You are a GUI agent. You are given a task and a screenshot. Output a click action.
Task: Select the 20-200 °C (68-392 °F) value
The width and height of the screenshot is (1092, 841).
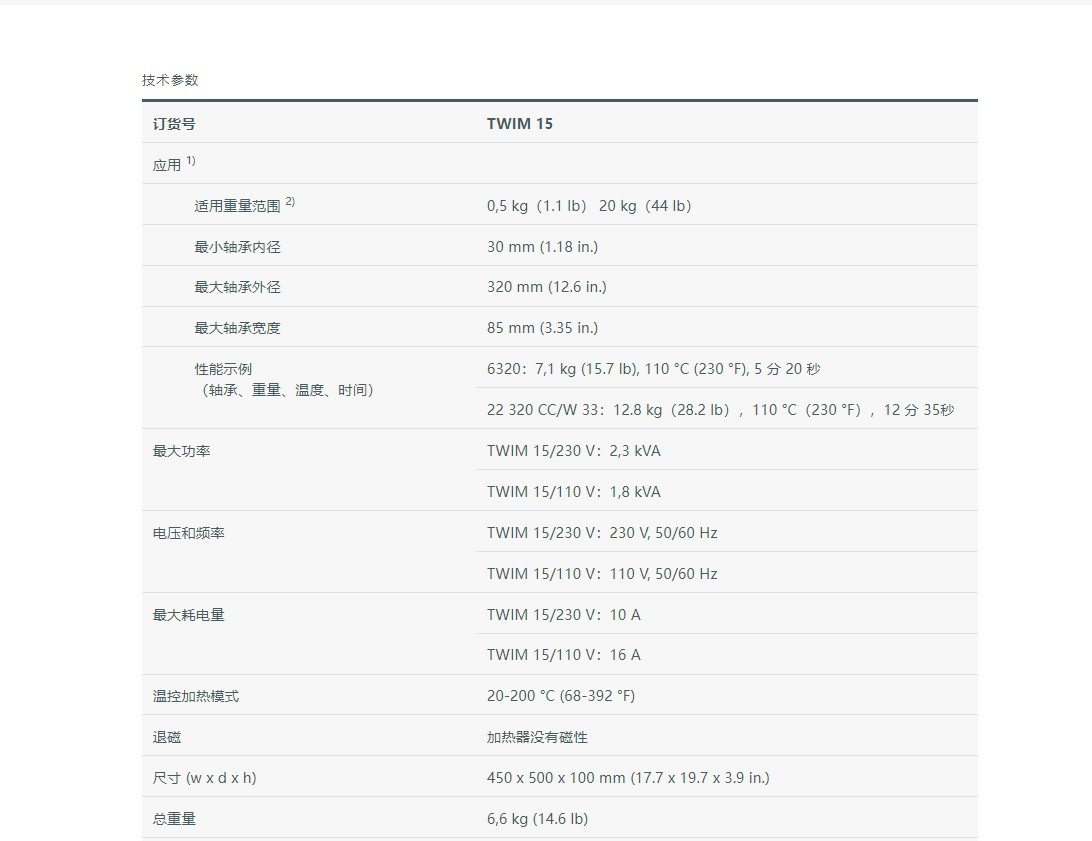point(561,696)
